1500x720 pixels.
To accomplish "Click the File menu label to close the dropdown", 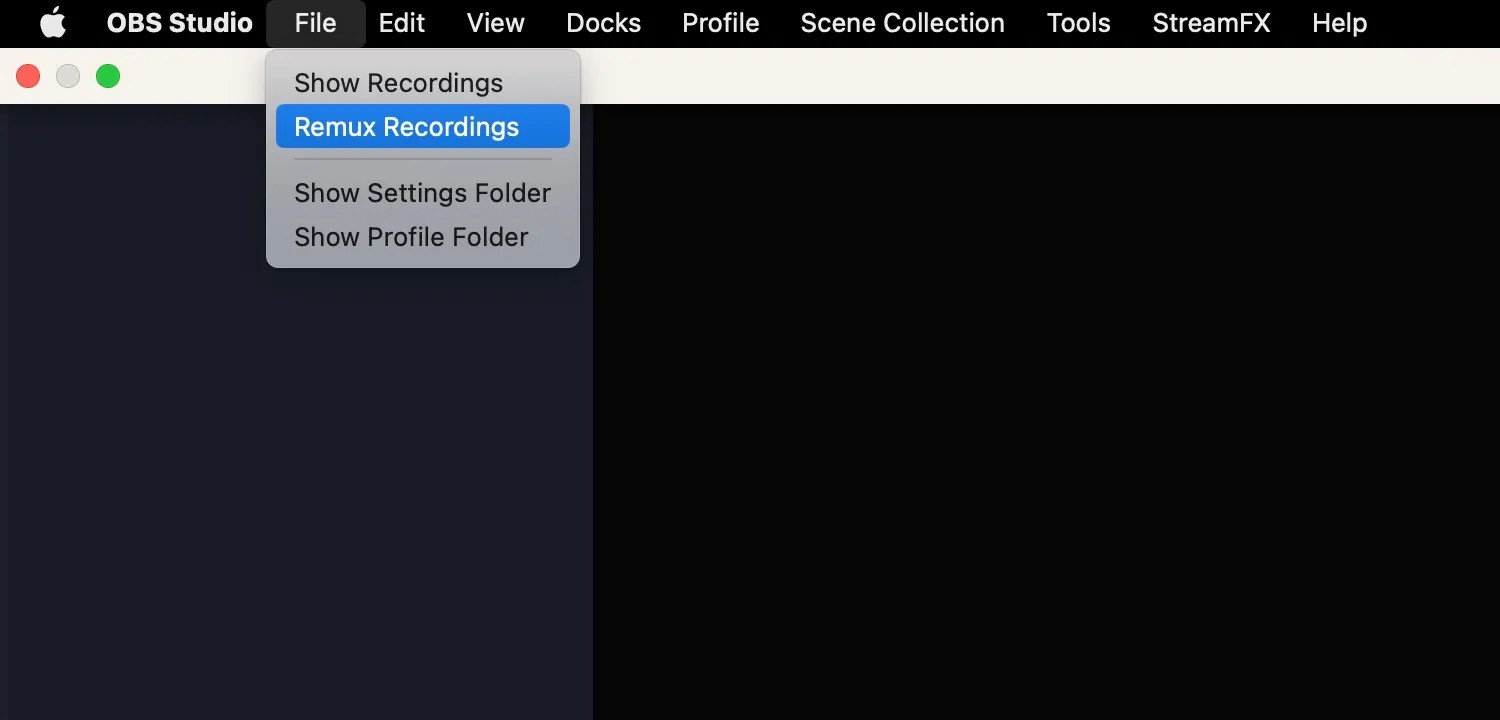I will point(315,23).
